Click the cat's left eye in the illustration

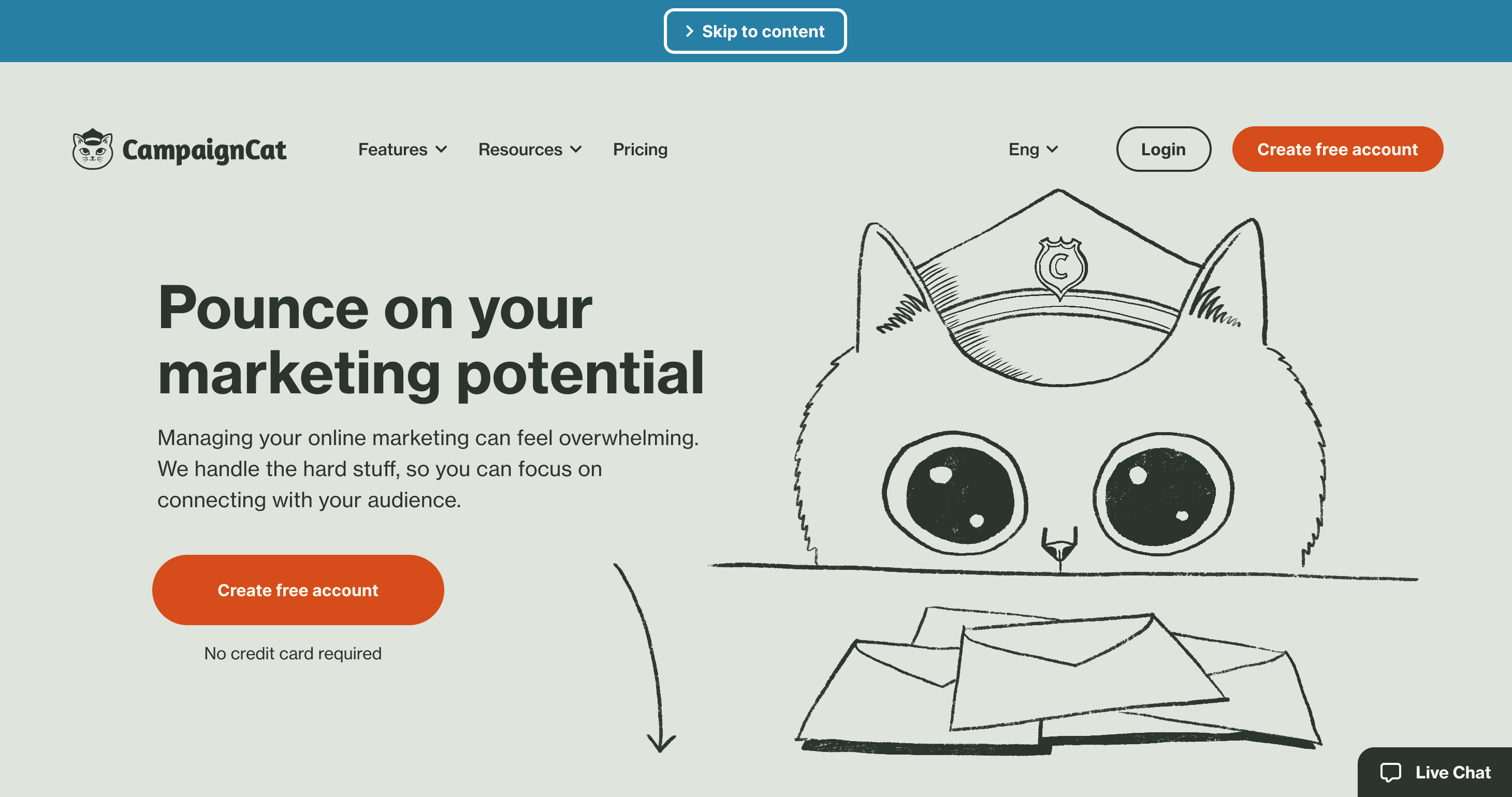pyautogui.click(x=954, y=494)
